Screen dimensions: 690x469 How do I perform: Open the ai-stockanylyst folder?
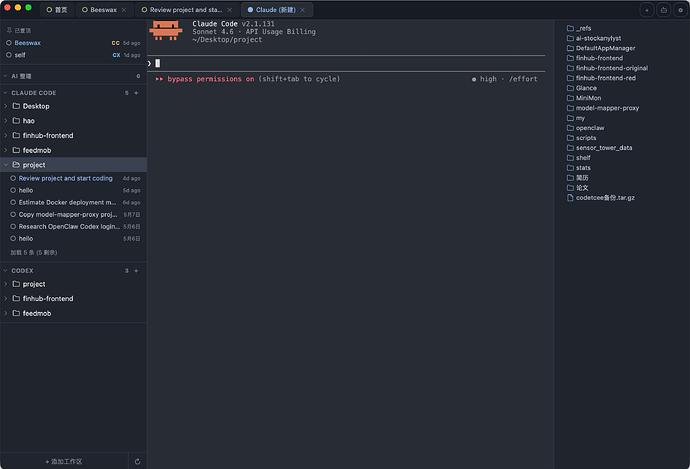tap(594, 38)
